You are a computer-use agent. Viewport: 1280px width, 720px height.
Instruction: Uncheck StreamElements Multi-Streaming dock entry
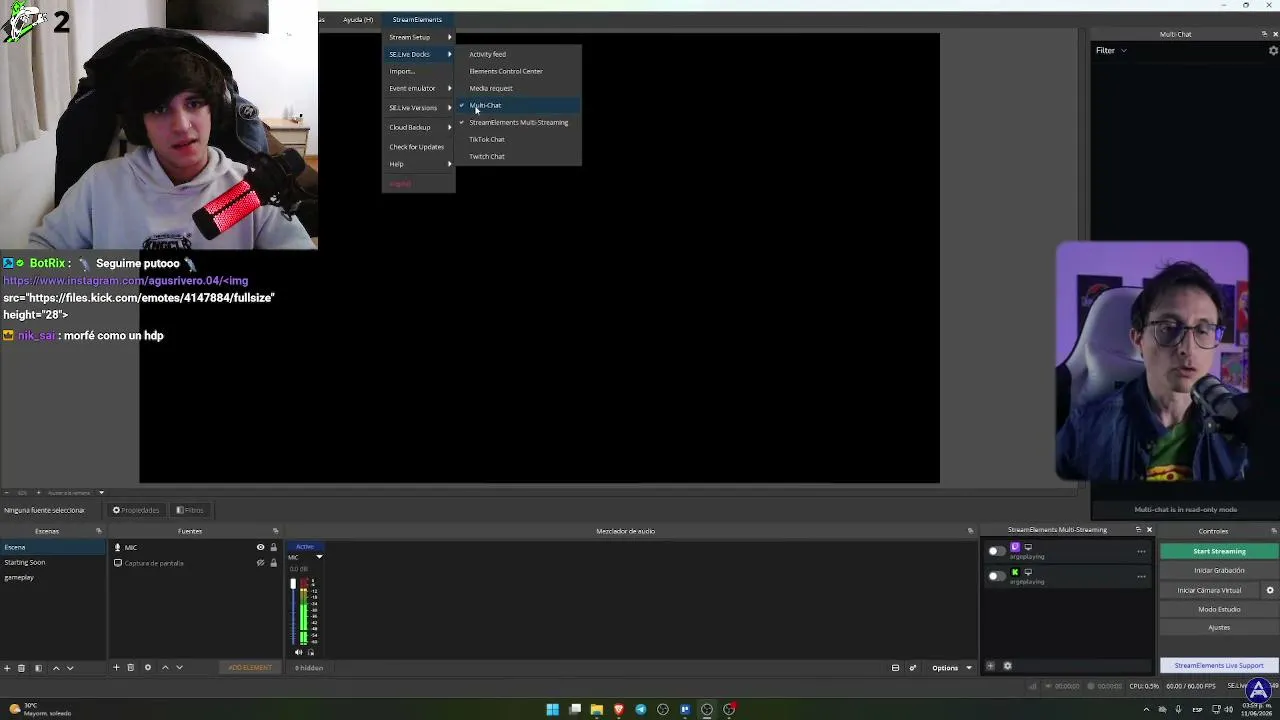tap(518, 122)
